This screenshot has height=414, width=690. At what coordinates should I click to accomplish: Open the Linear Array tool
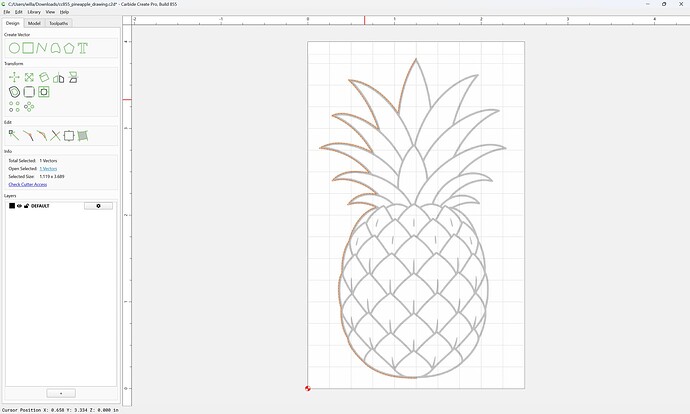14,106
